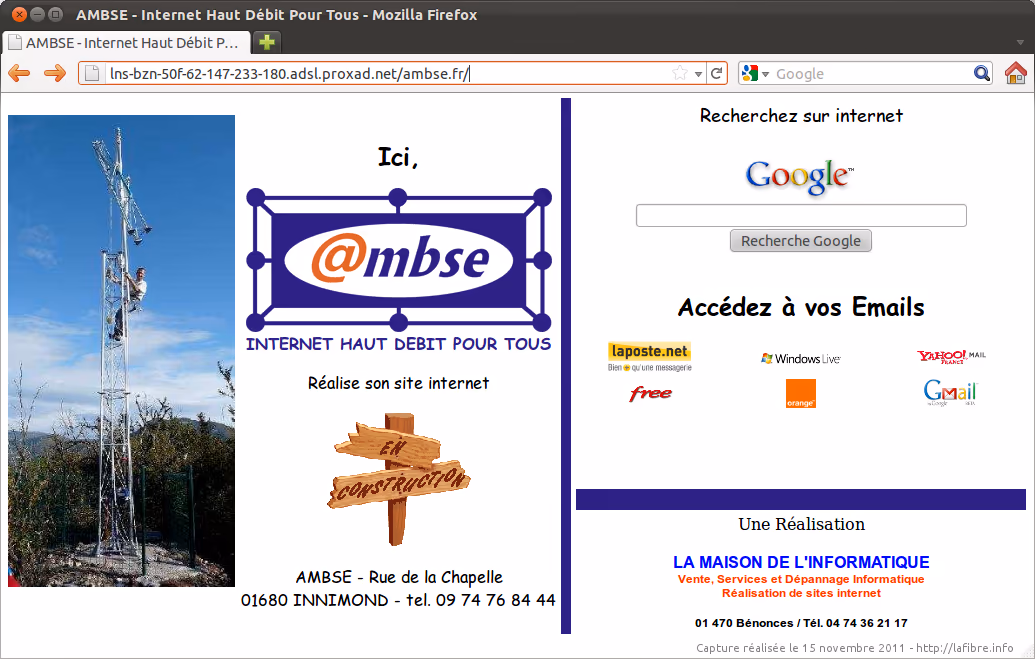The width and height of the screenshot is (1035, 659).
Task: Reload the page with the refresh icon
Action: [x=717, y=73]
